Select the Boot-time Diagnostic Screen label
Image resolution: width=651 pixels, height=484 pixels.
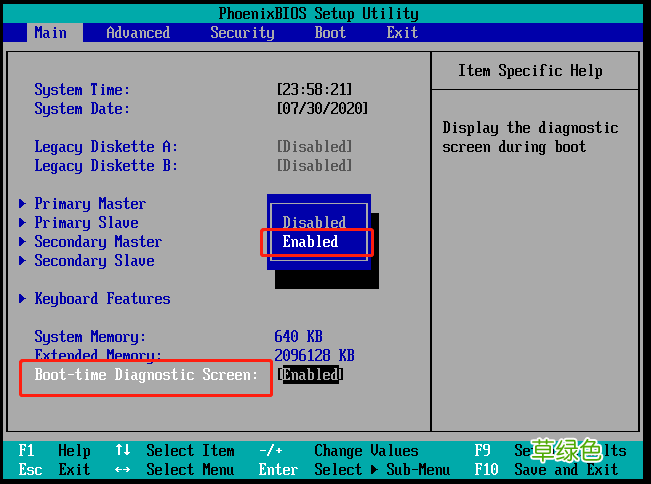point(146,374)
